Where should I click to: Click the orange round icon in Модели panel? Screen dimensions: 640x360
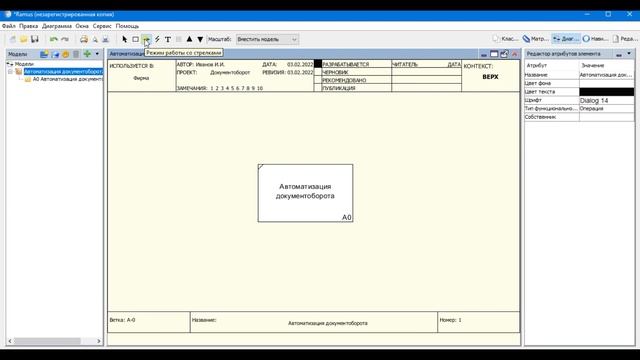[x=66, y=54]
